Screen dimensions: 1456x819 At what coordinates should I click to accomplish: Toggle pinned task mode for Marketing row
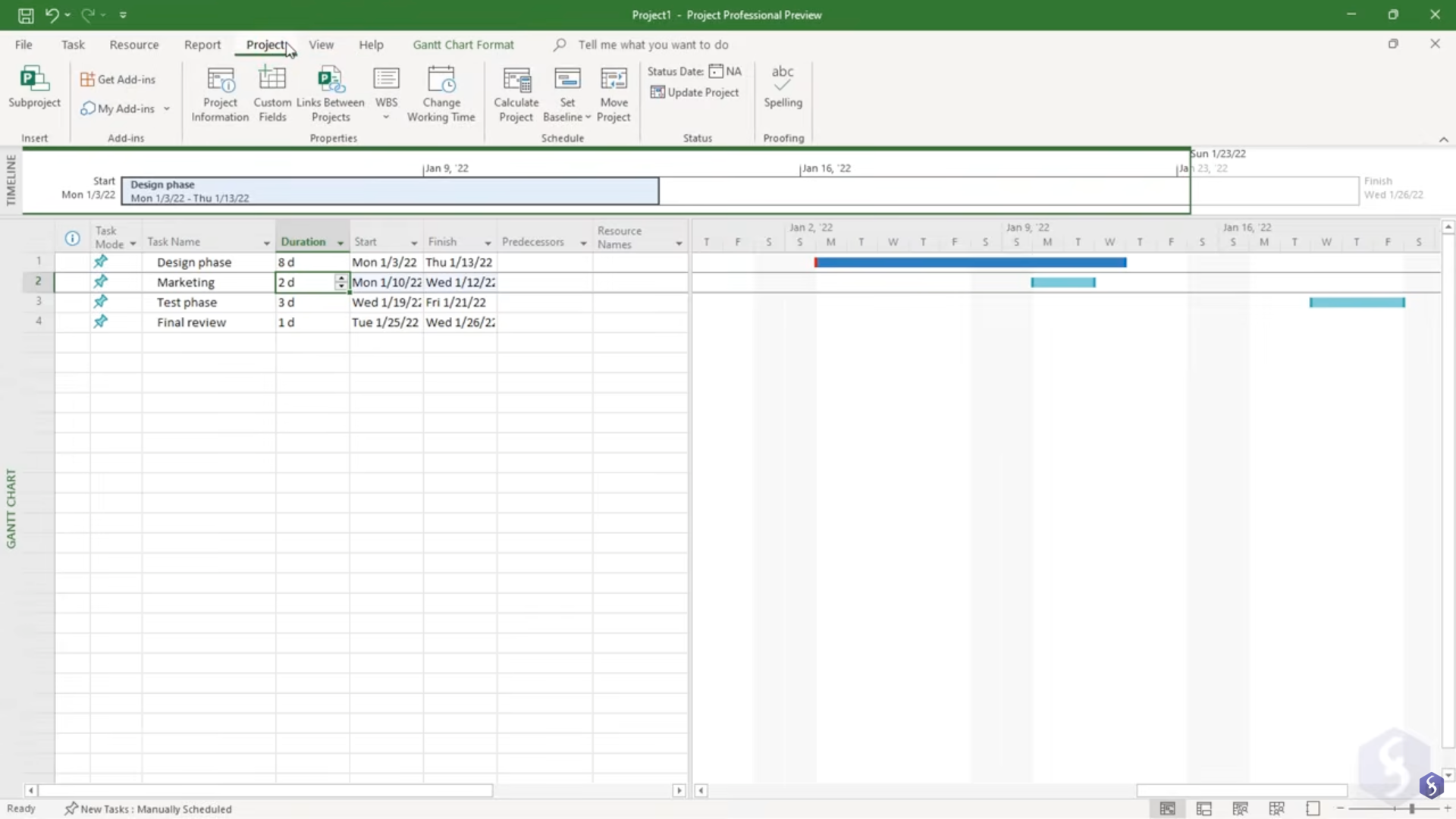pos(100,281)
